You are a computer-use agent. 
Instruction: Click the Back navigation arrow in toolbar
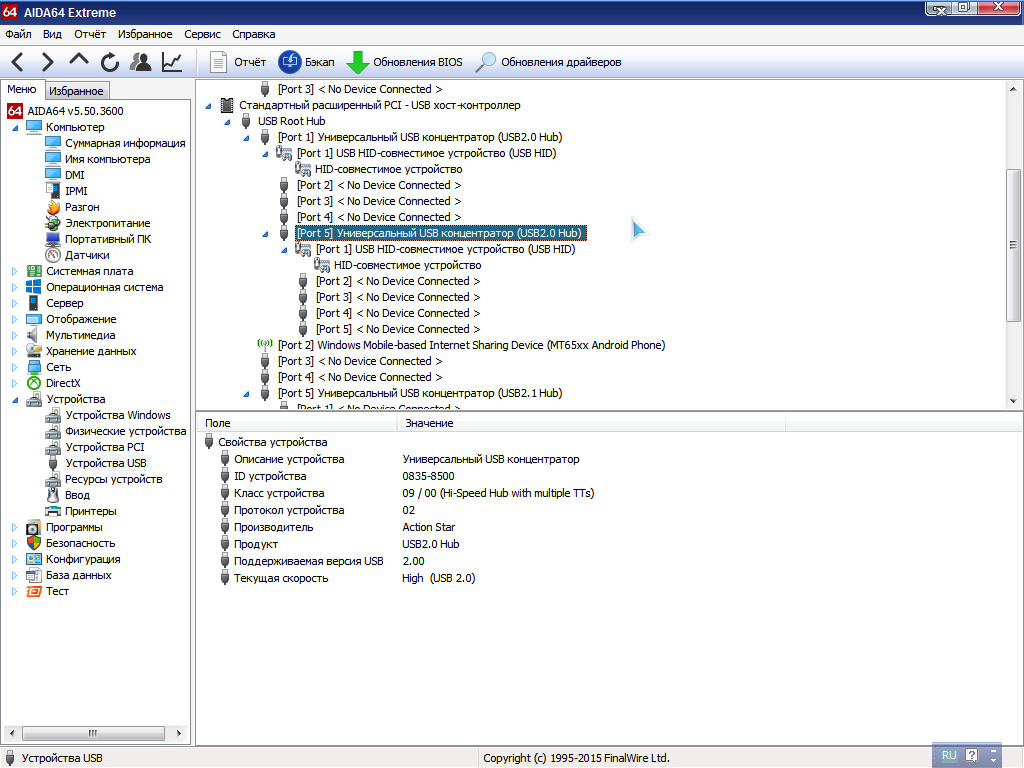pos(18,62)
